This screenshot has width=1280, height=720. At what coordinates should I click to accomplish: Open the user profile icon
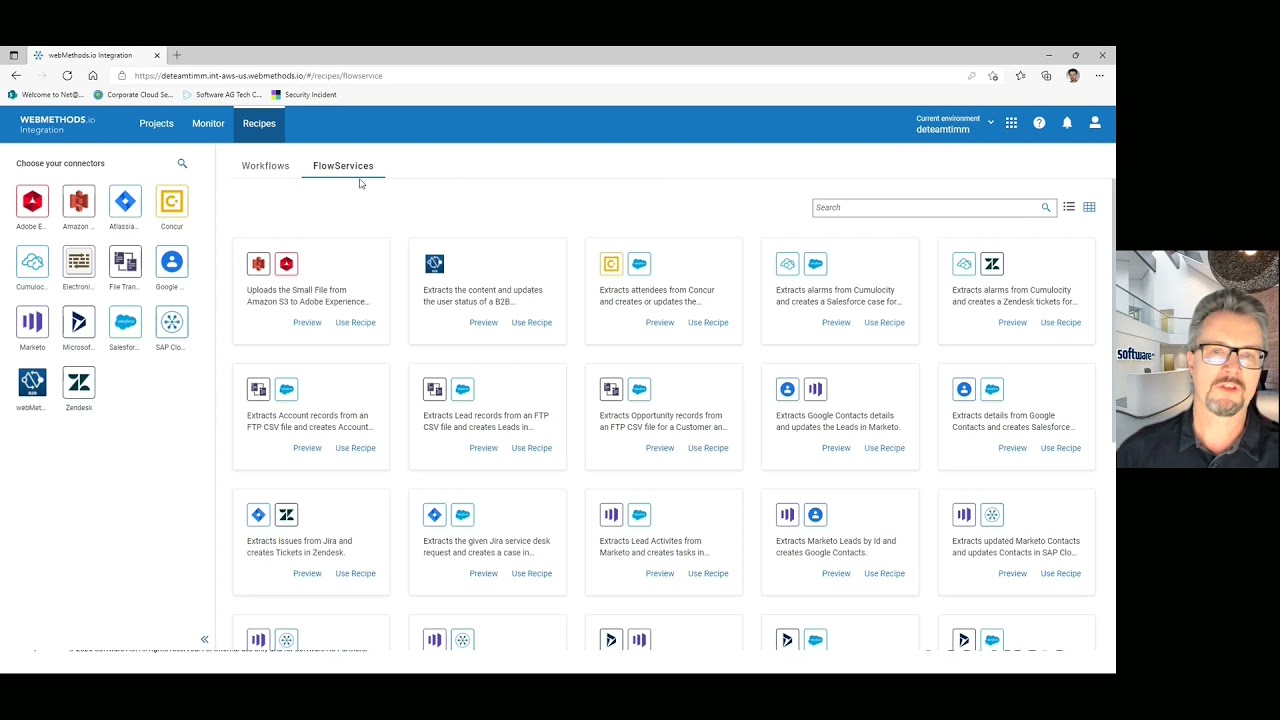point(1095,123)
